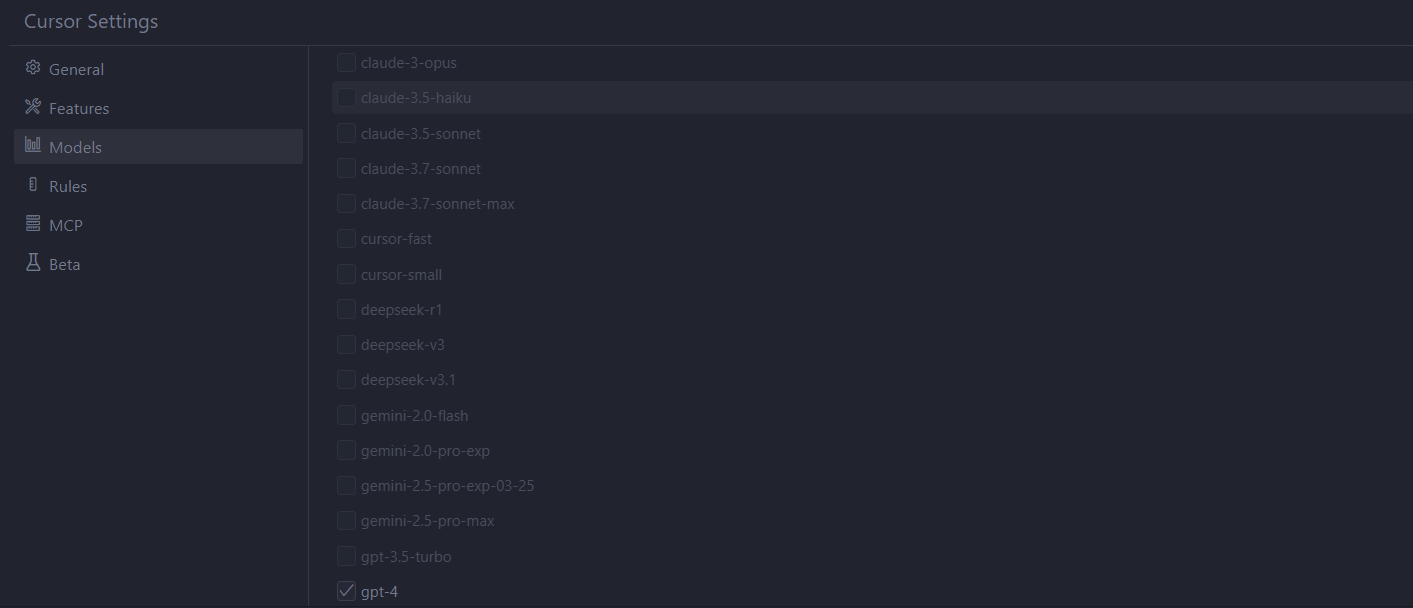
Task: Click the claude-3-opus model name
Action: pos(409,63)
